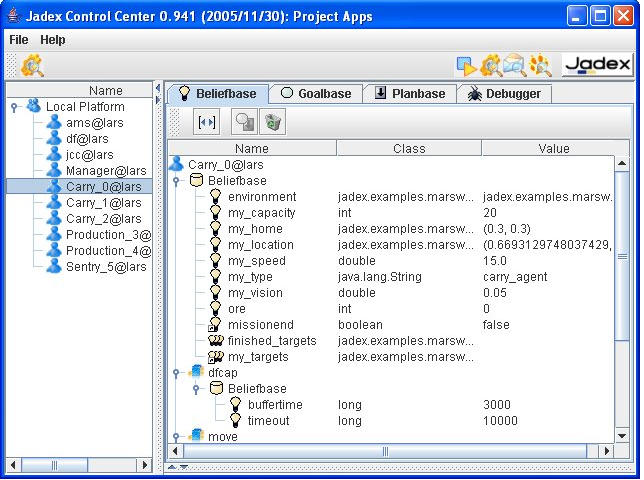
Task: Click scroll right arrow under belief table
Action: pos(607,451)
